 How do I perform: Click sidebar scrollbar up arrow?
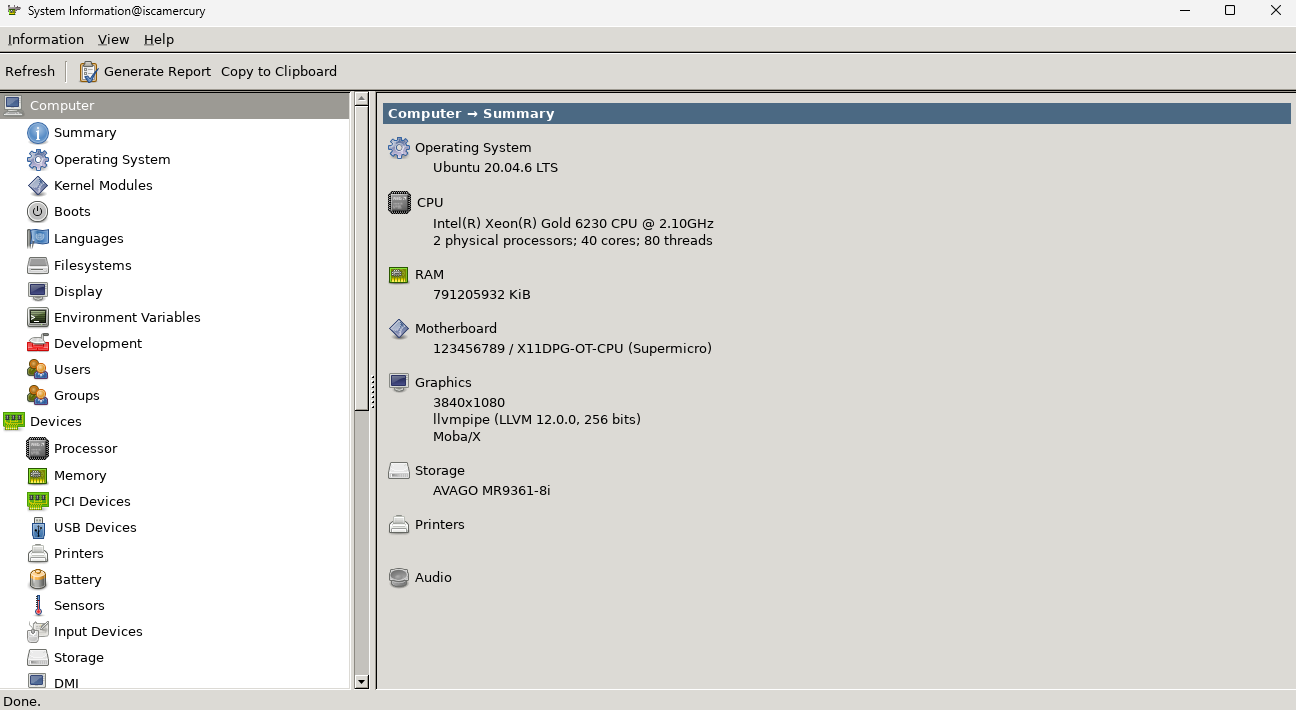tap(361, 99)
